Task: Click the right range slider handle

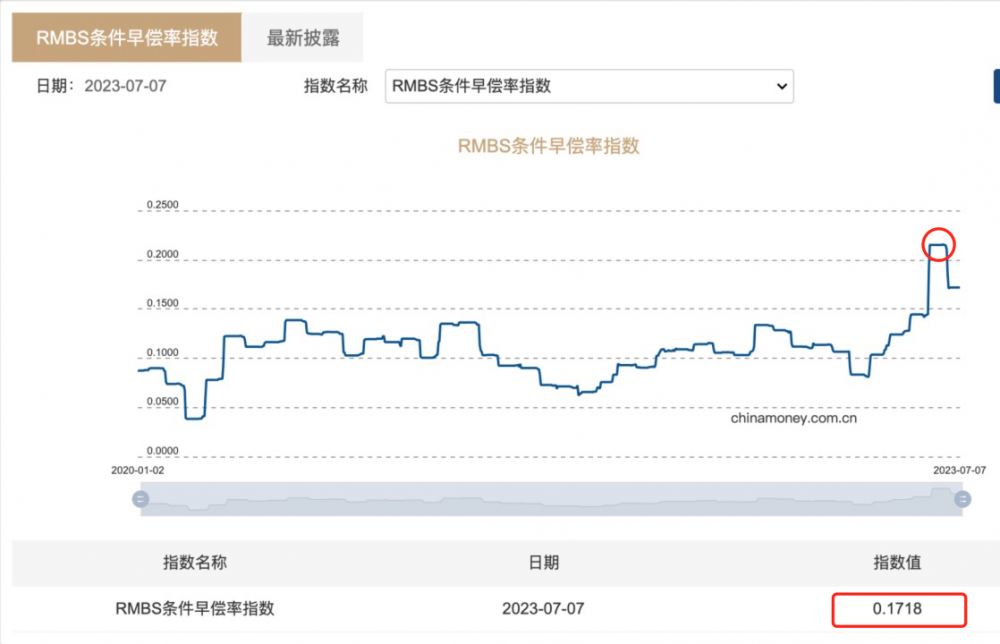Action: [x=962, y=499]
